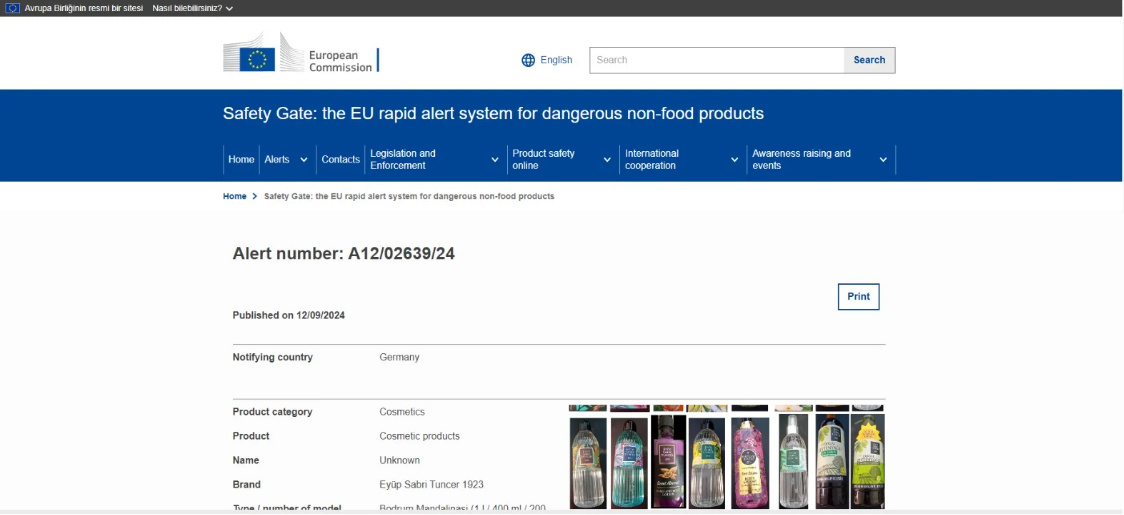Click the Cosmetics category value
This screenshot has width=1124, height=515.
(402, 412)
